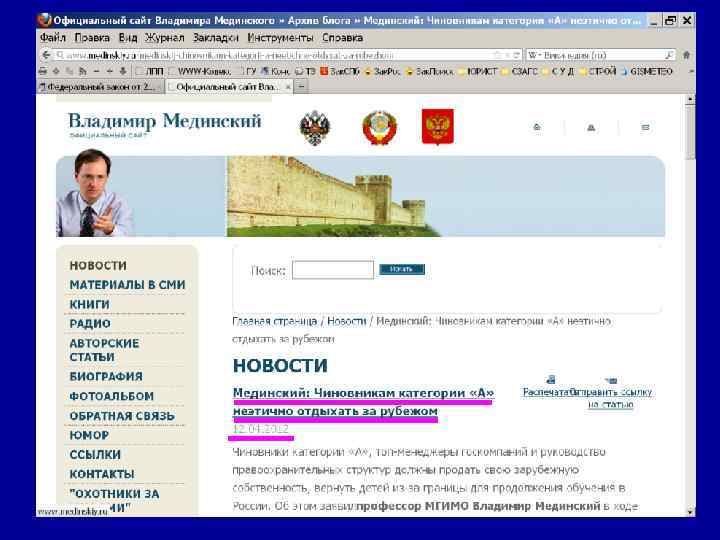Click the Imperial Russian double-headed eagle emblem

coord(315,128)
